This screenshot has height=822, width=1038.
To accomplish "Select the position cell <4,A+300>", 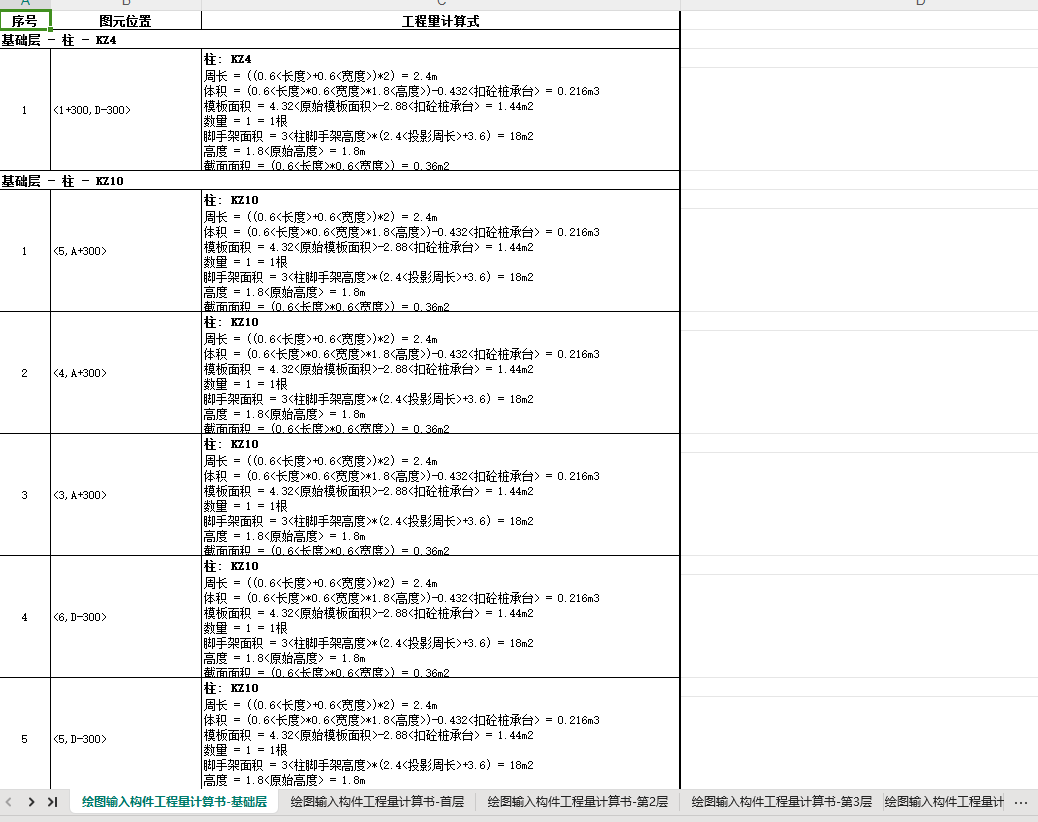I will coord(126,373).
